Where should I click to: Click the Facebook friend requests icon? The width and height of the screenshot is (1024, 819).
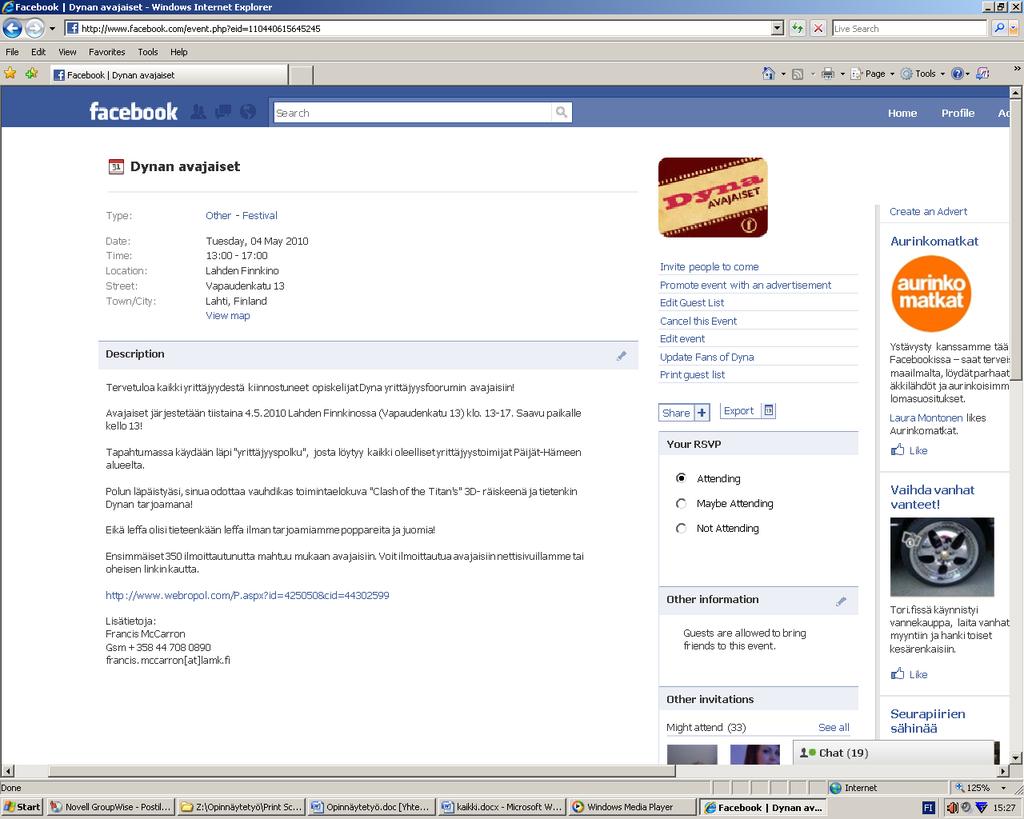pyautogui.click(x=199, y=112)
